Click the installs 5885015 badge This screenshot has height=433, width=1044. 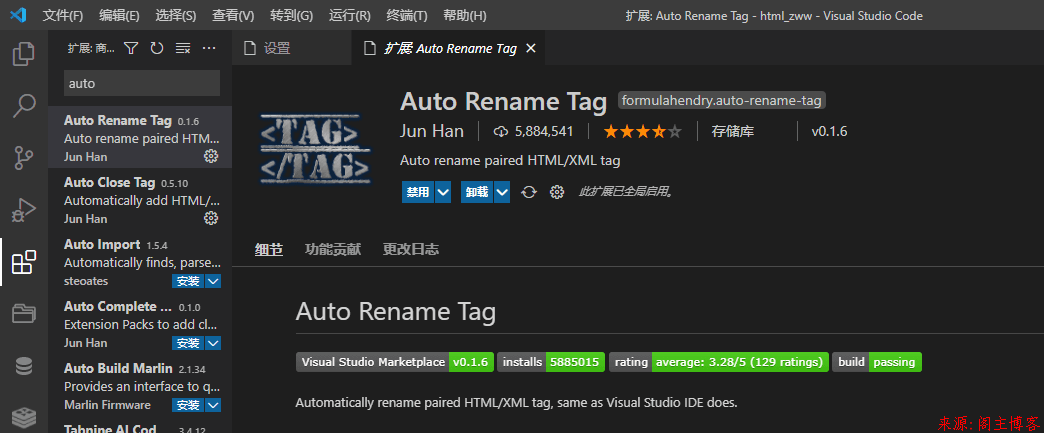[x=551, y=362]
